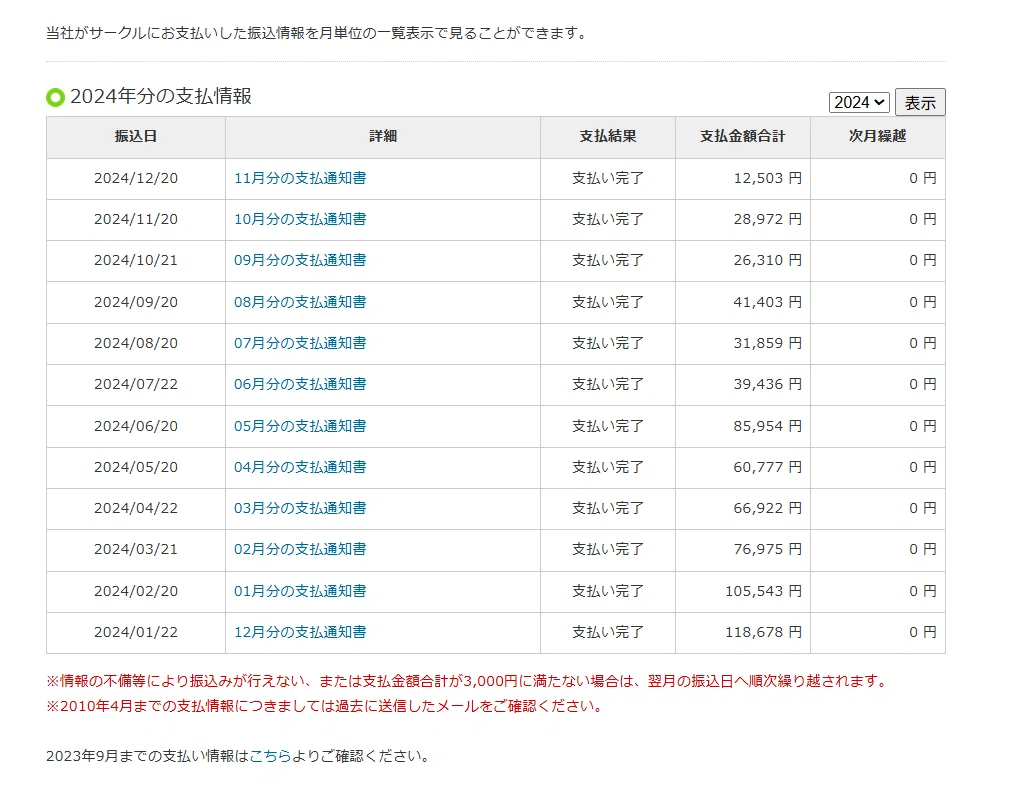Follow the こちら link for pre-2023 payments

tap(270, 756)
